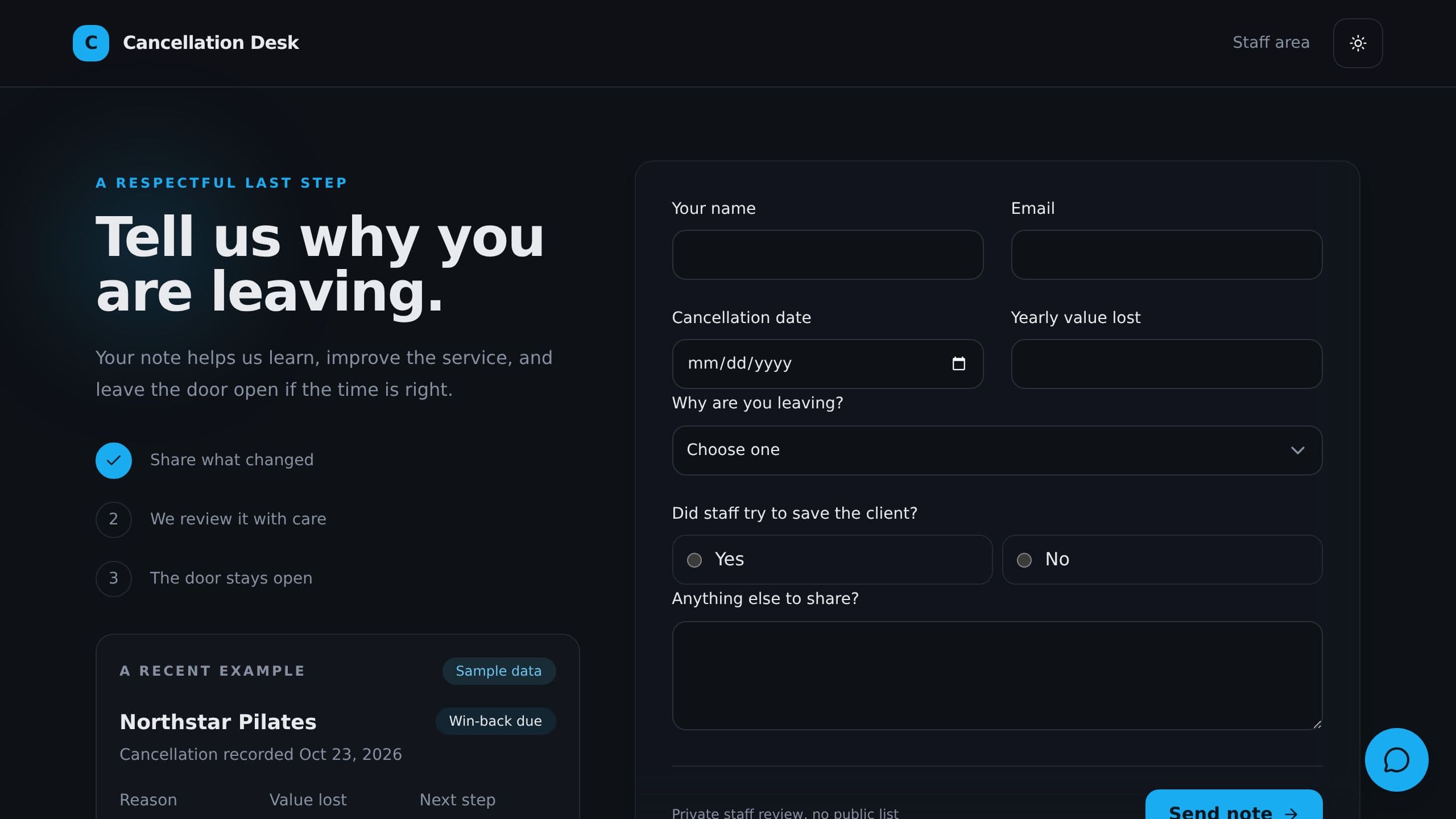Click the checkmark step circle

114,460
